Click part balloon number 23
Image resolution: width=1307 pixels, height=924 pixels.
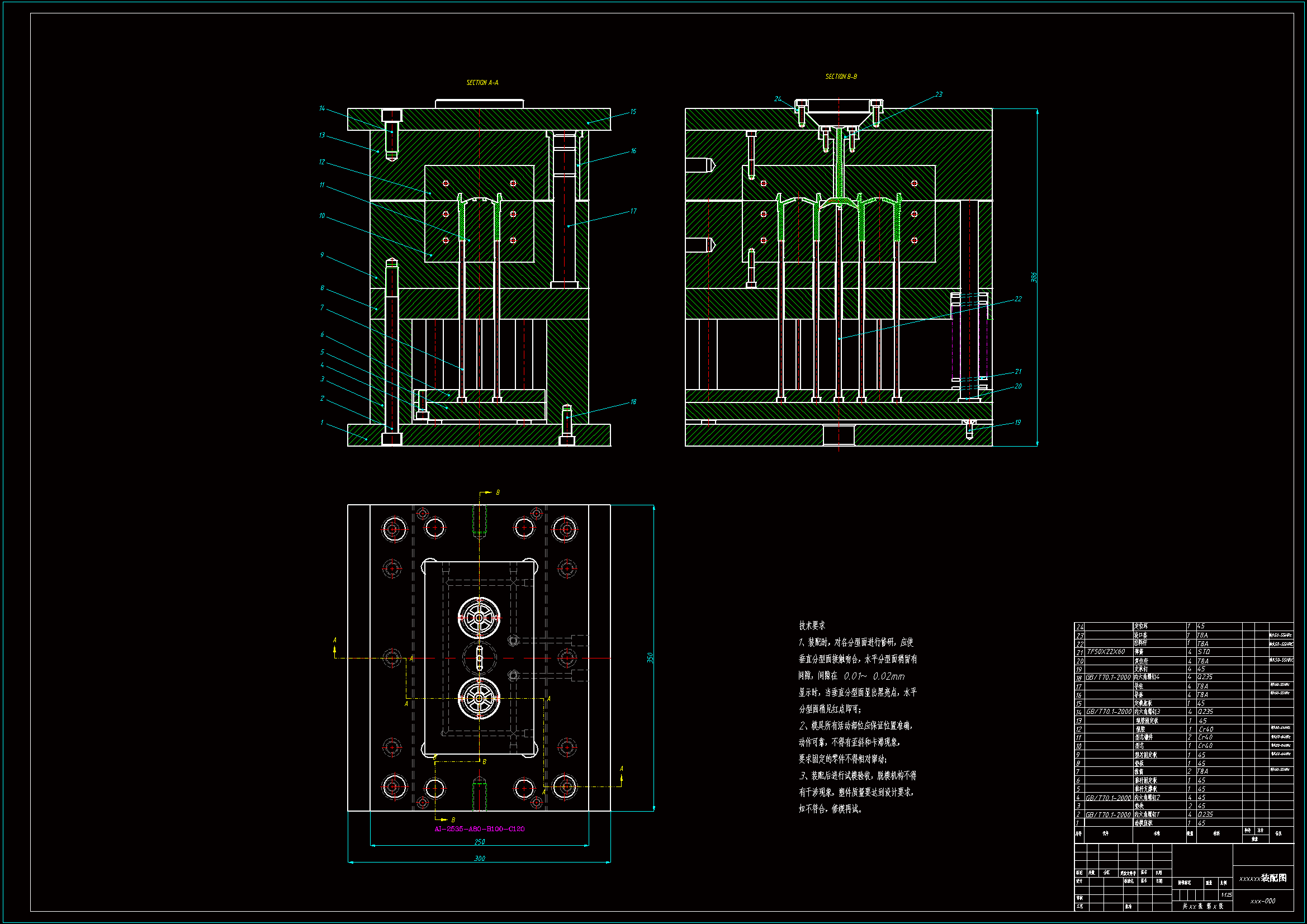(x=939, y=94)
